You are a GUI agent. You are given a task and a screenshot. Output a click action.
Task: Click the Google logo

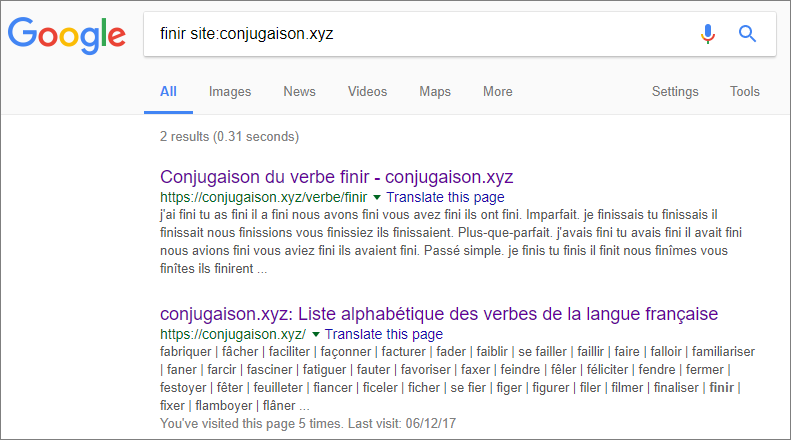(x=67, y=35)
